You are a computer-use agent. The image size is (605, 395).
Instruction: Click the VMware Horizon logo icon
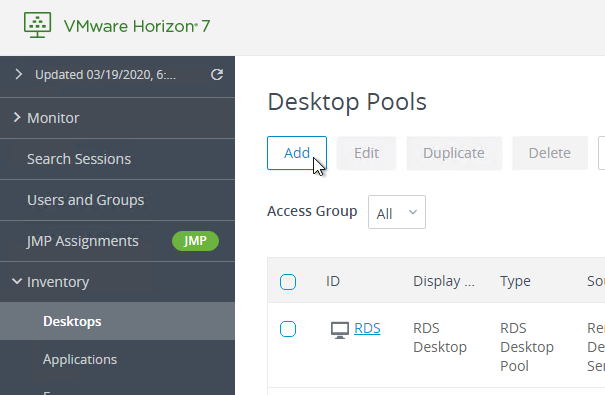pos(37,25)
